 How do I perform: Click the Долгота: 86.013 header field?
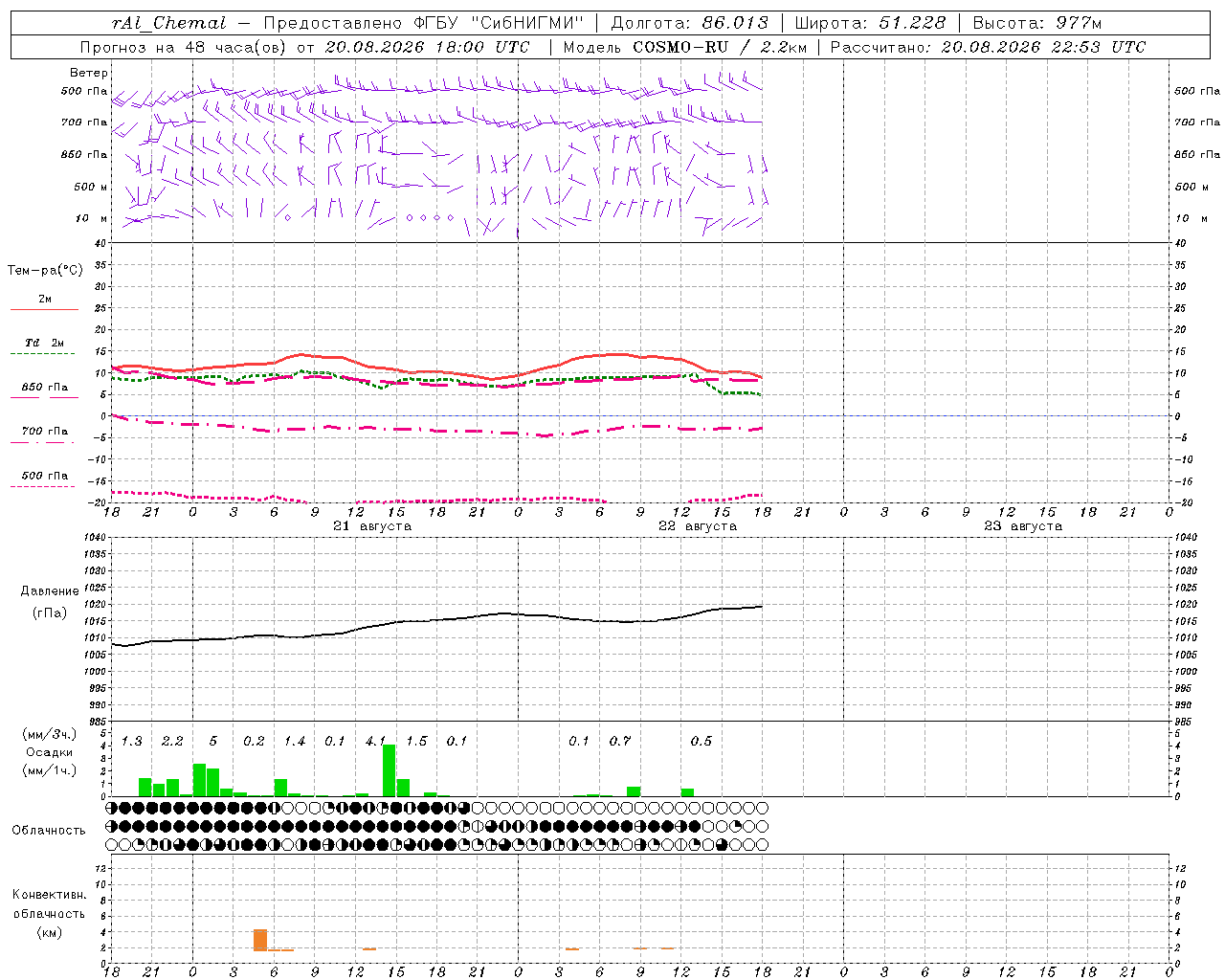coord(689,23)
